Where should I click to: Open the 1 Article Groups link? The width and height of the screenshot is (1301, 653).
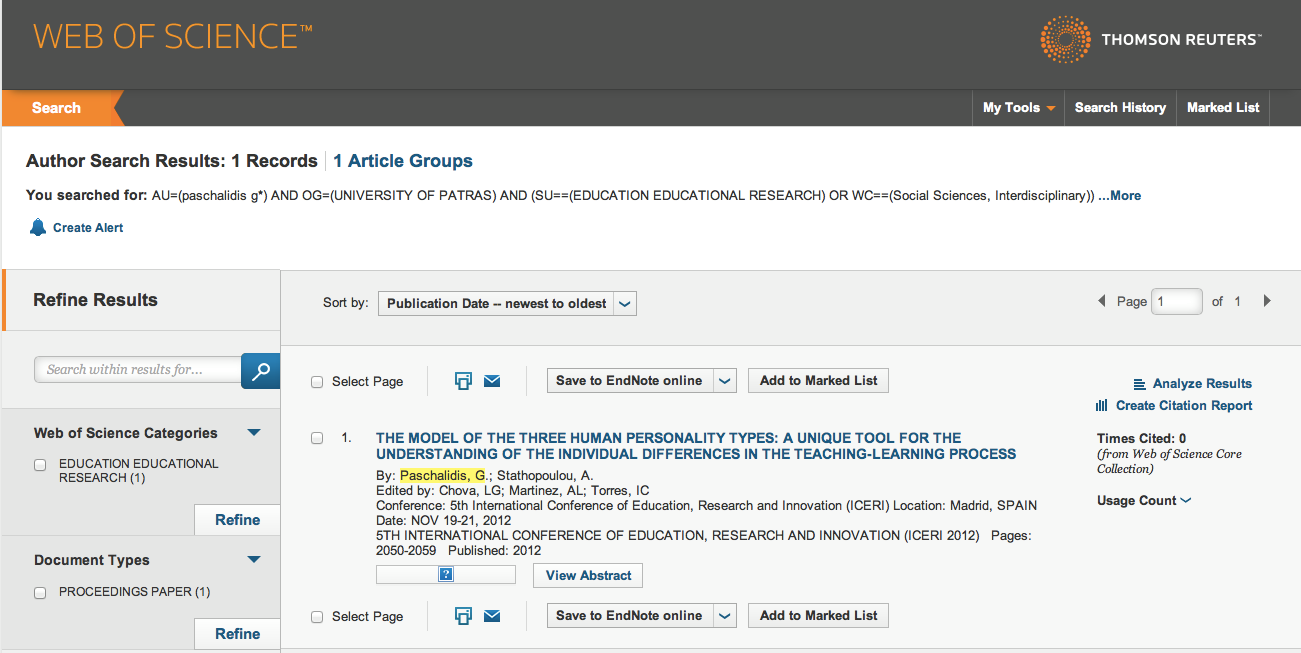click(403, 161)
